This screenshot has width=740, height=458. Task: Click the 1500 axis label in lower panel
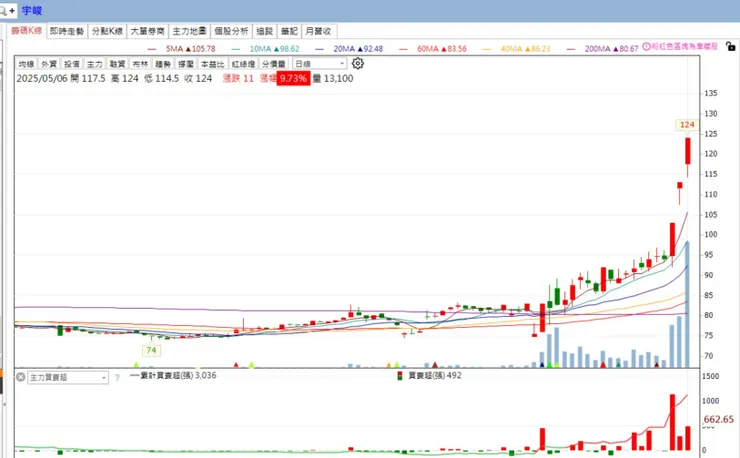tap(711, 376)
